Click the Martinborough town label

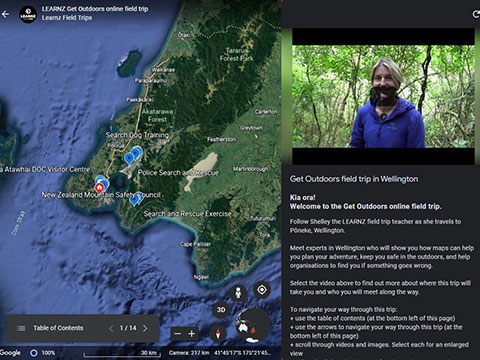(x=250, y=169)
